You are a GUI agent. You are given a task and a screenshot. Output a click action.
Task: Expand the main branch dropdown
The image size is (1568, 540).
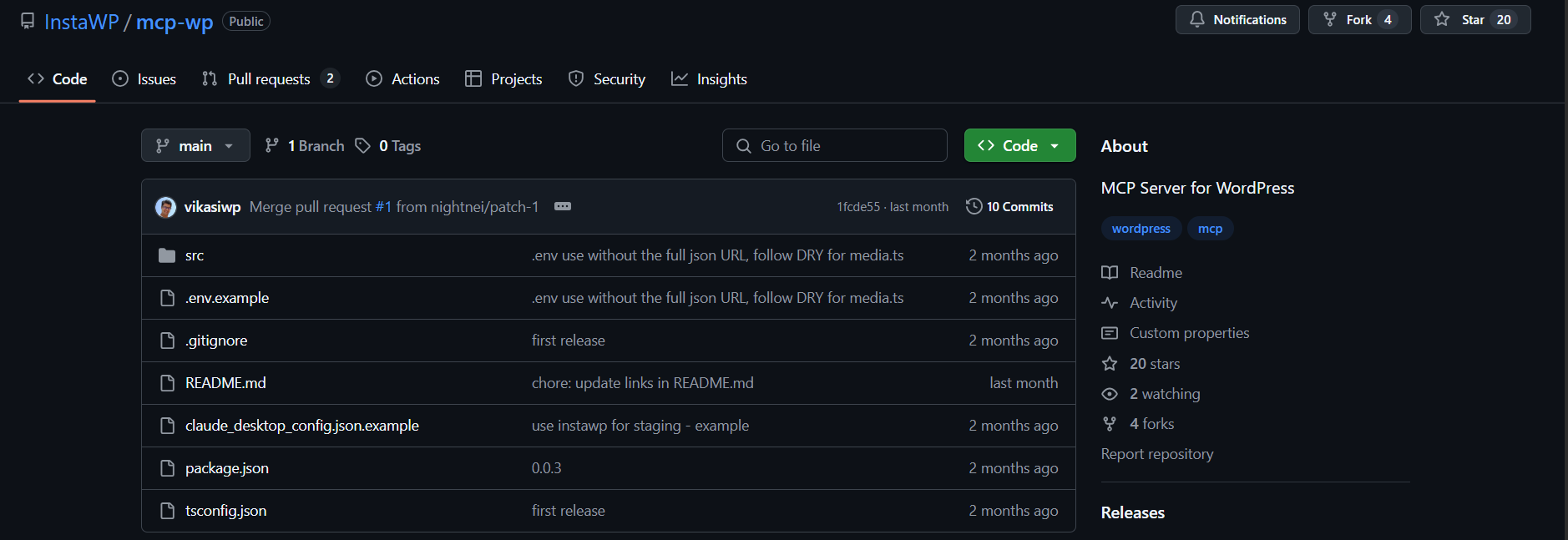(x=195, y=145)
